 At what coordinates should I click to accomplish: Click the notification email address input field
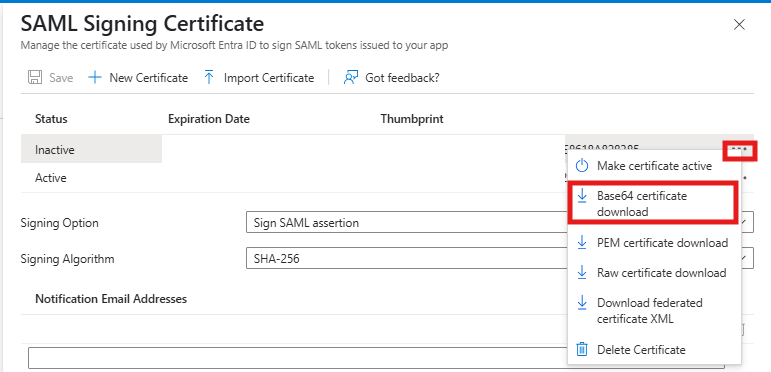376,358
